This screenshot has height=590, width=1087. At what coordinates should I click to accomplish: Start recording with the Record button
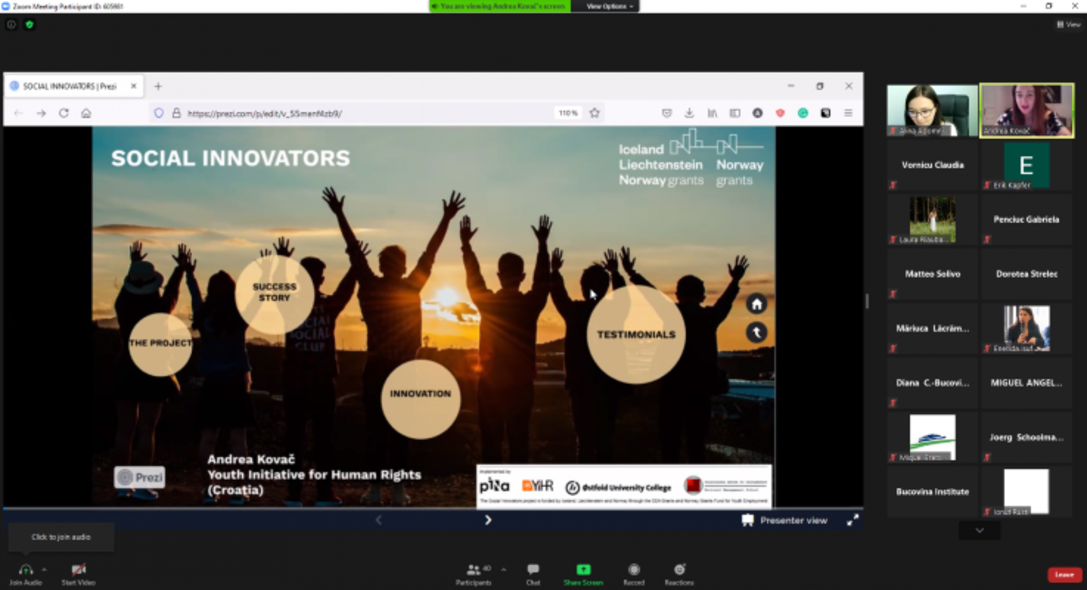pos(633,570)
